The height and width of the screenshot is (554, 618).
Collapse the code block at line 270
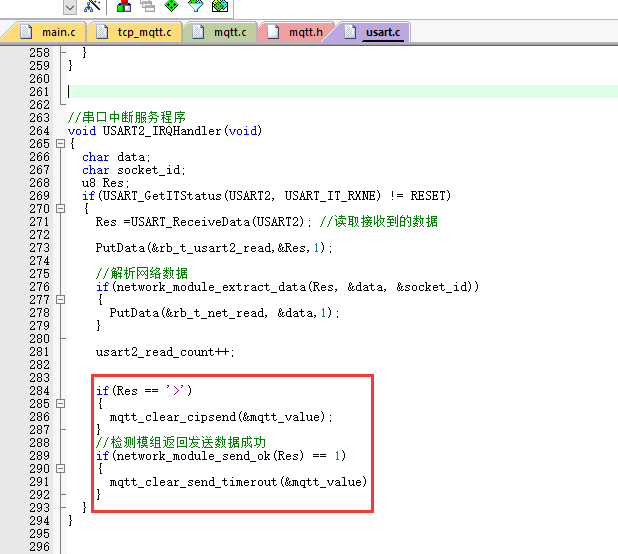pyautogui.click(x=61, y=209)
